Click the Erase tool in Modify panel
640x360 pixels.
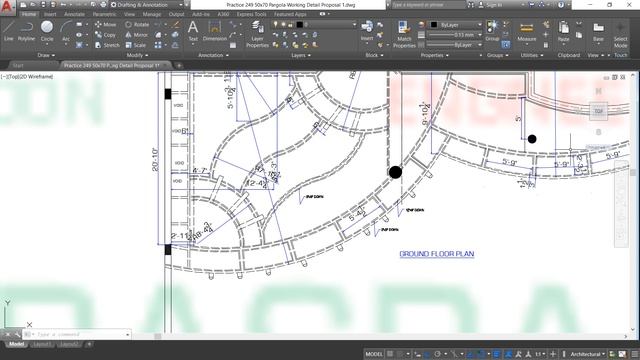(176, 24)
